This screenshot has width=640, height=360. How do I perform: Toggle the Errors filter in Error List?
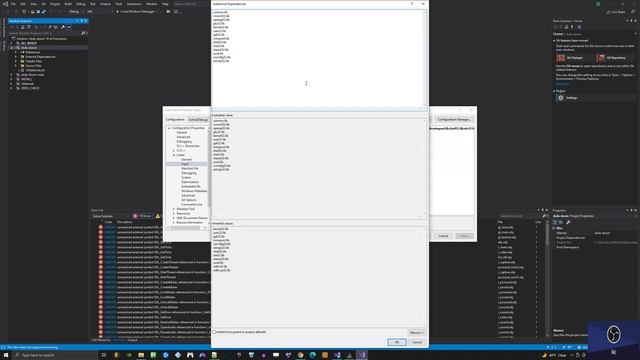pos(142,216)
